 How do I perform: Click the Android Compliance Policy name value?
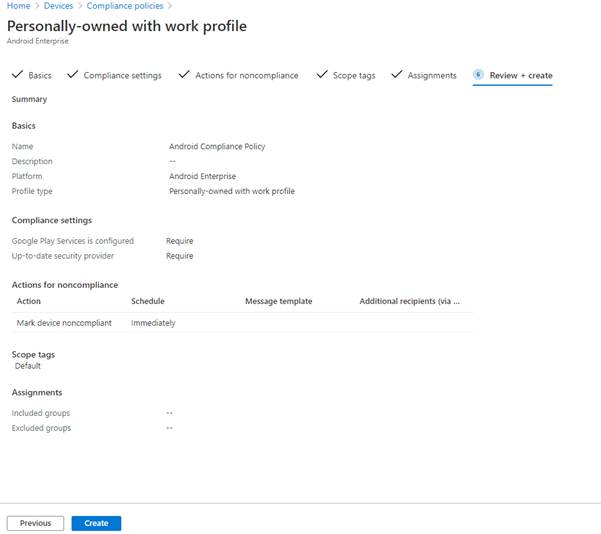[217, 146]
